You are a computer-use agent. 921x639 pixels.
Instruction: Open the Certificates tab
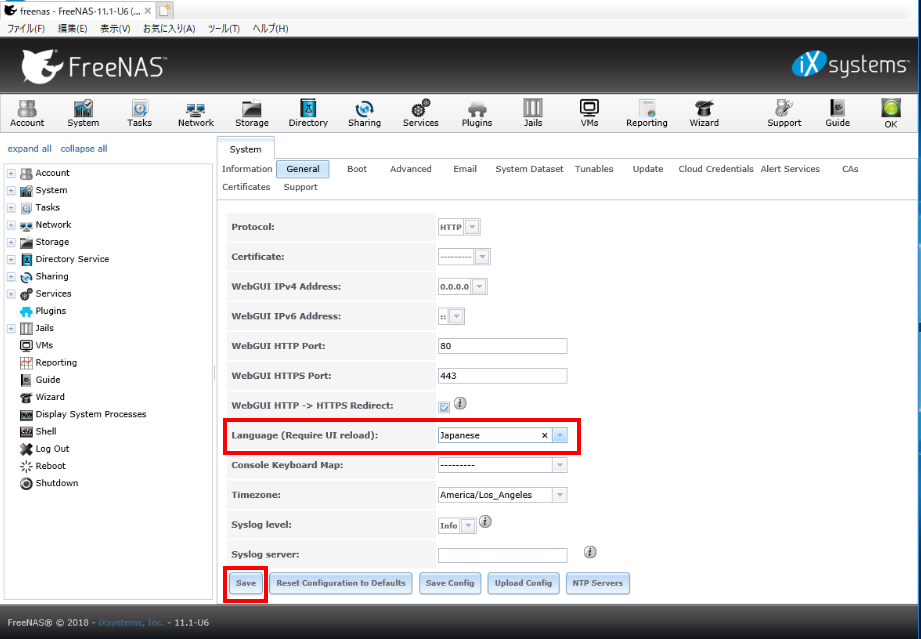point(246,187)
